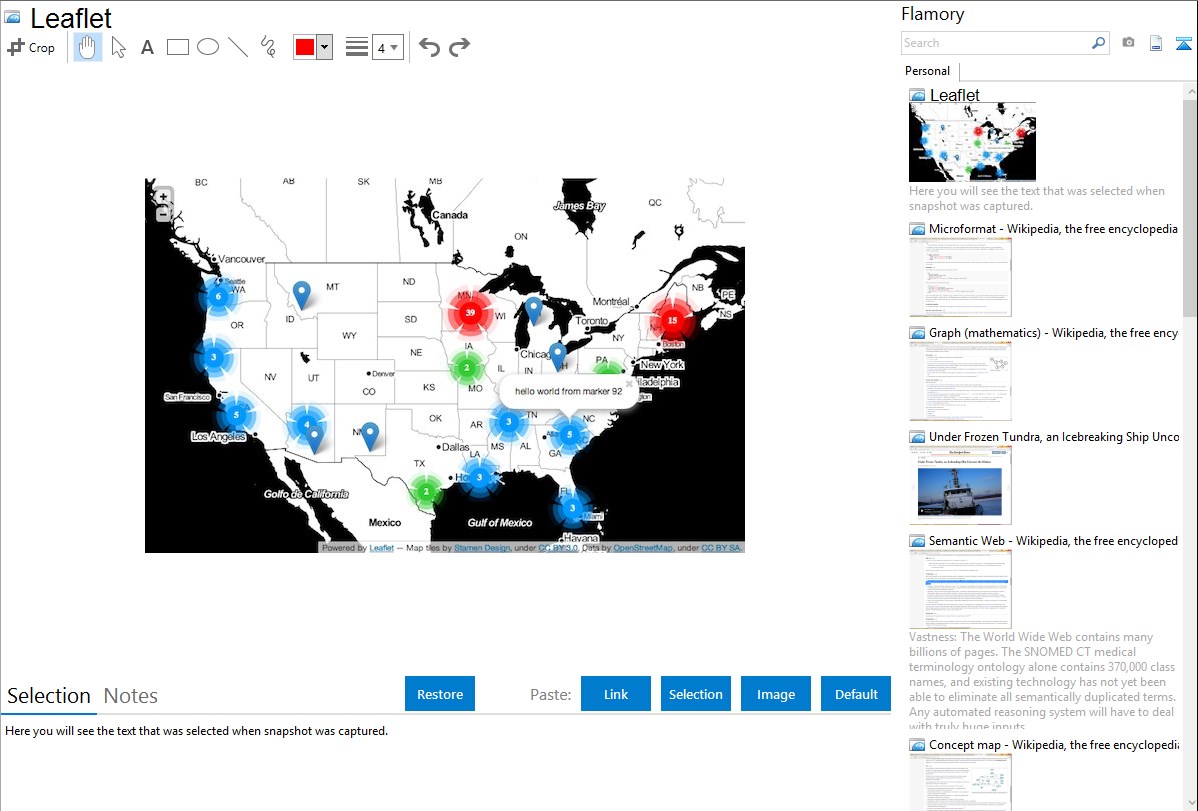
Task: Zoom in on the map
Action: (x=164, y=197)
